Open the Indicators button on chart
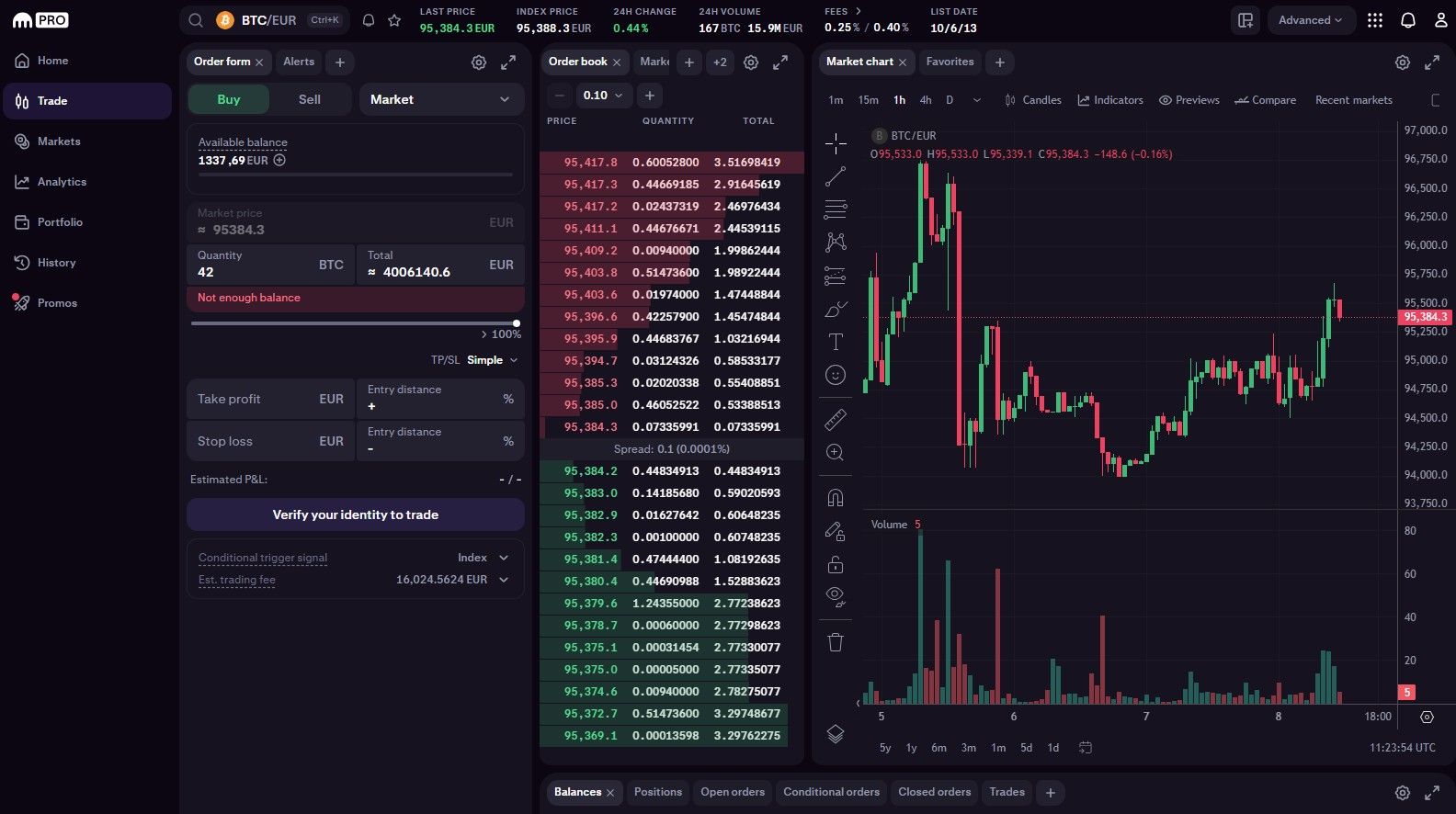Image resolution: width=1456 pixels, height=814 pixels. tap(1110, 100)
